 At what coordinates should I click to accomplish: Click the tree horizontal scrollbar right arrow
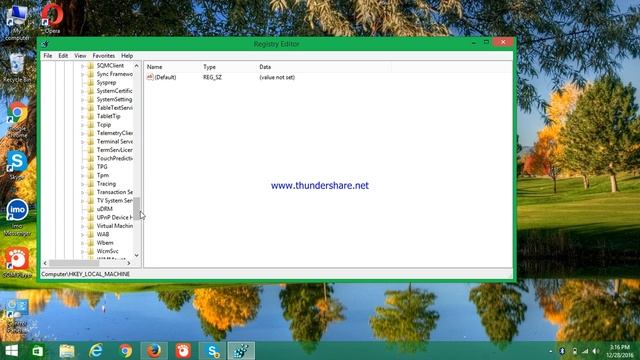(x=129, y=263)
